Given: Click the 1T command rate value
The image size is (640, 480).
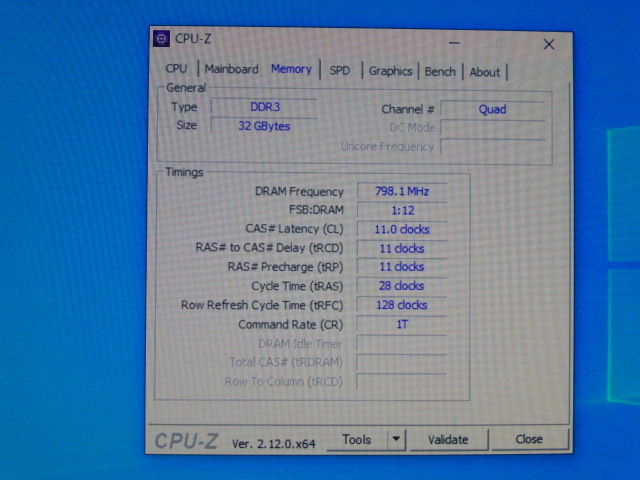Looking at the screenshot, I should pos(402,324).
